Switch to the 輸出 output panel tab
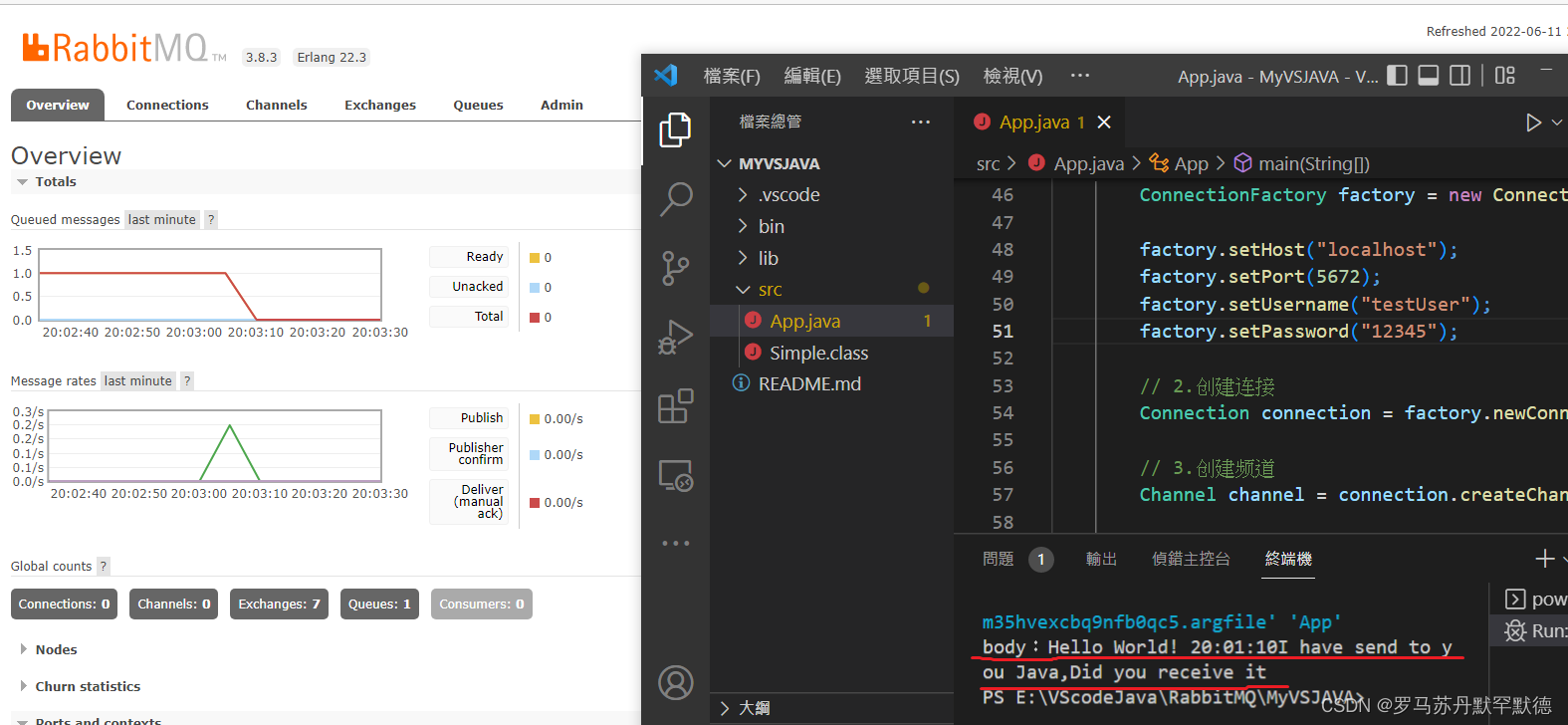Image resolution: width=1568 pixels, height=725 pixels. (x=1101, y=559)
